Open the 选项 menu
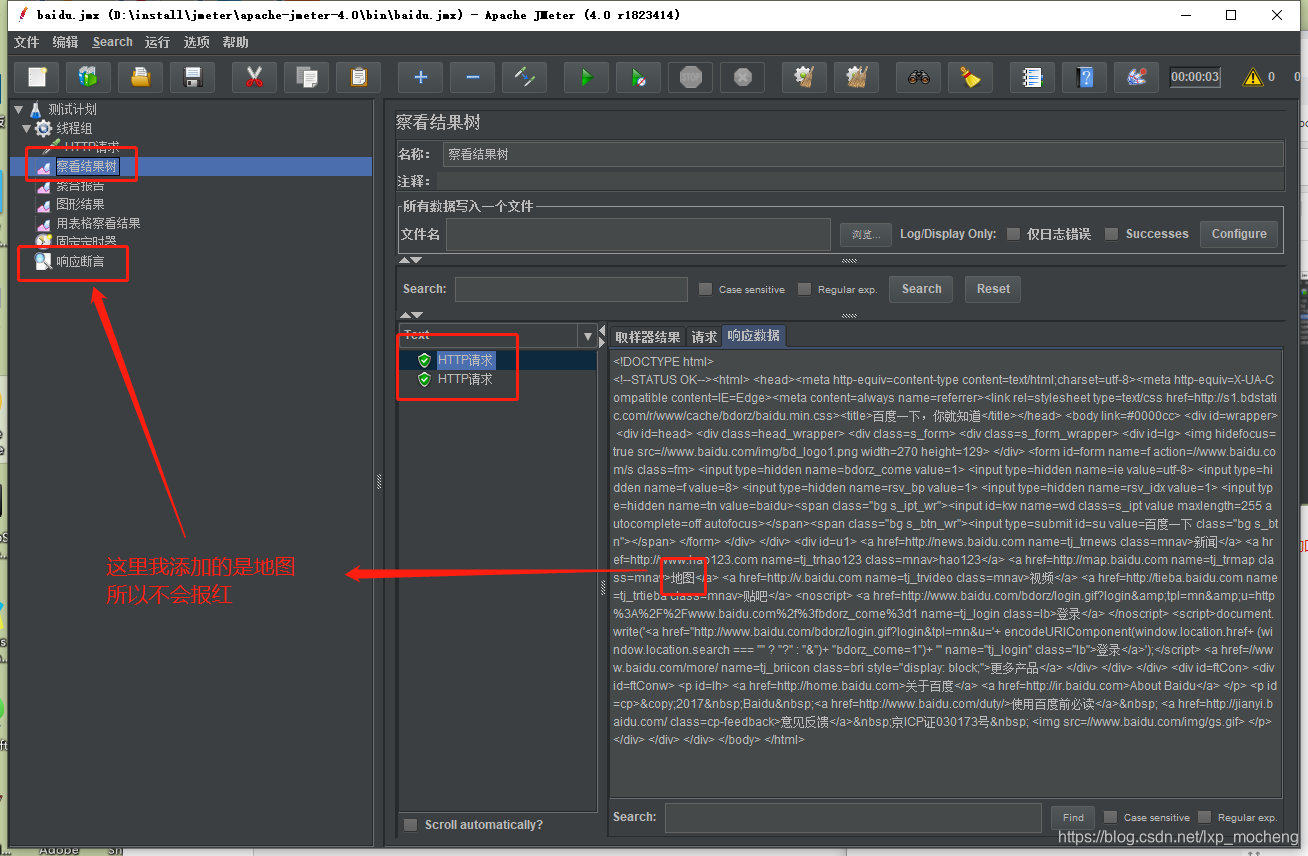Screen dimensions: 1308x856 click(x=196, y=42)
